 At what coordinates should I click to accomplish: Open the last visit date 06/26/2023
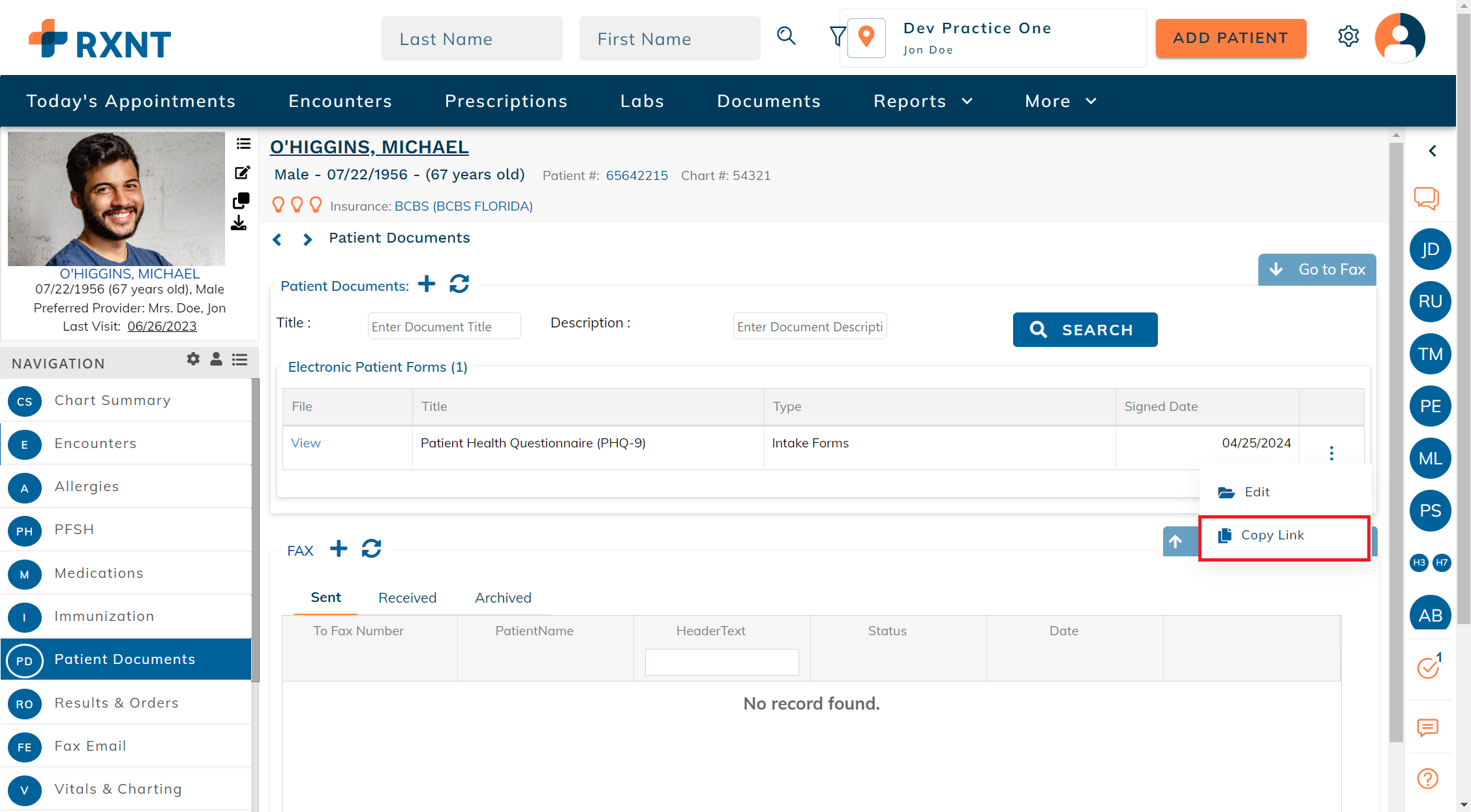pos(162,326)
